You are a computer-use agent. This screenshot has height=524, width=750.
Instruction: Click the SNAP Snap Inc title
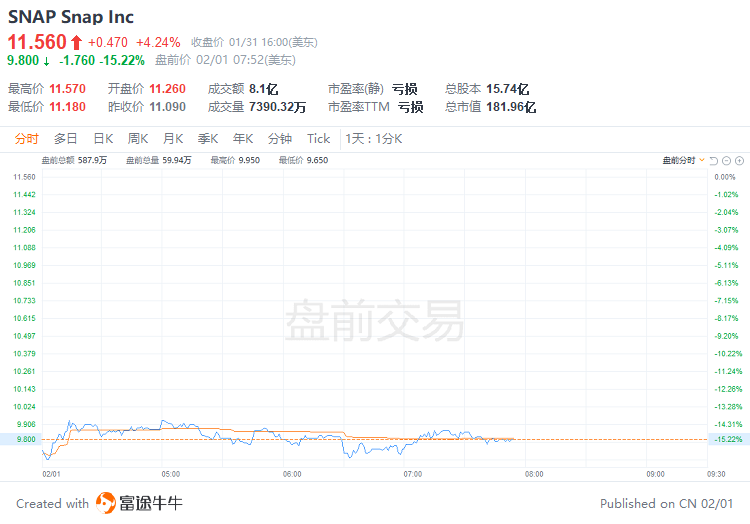71,17
